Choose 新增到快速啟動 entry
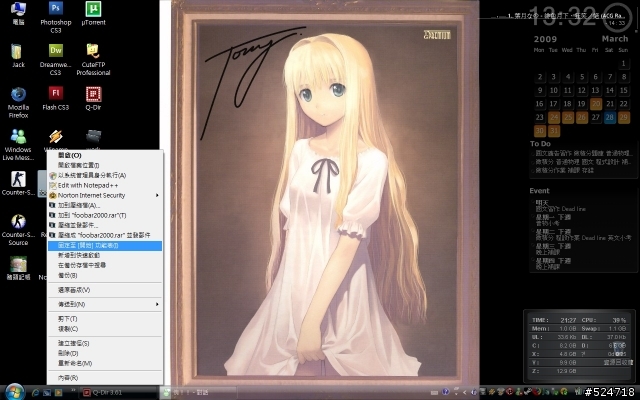The image size is (640, 400). pos(105,255)
